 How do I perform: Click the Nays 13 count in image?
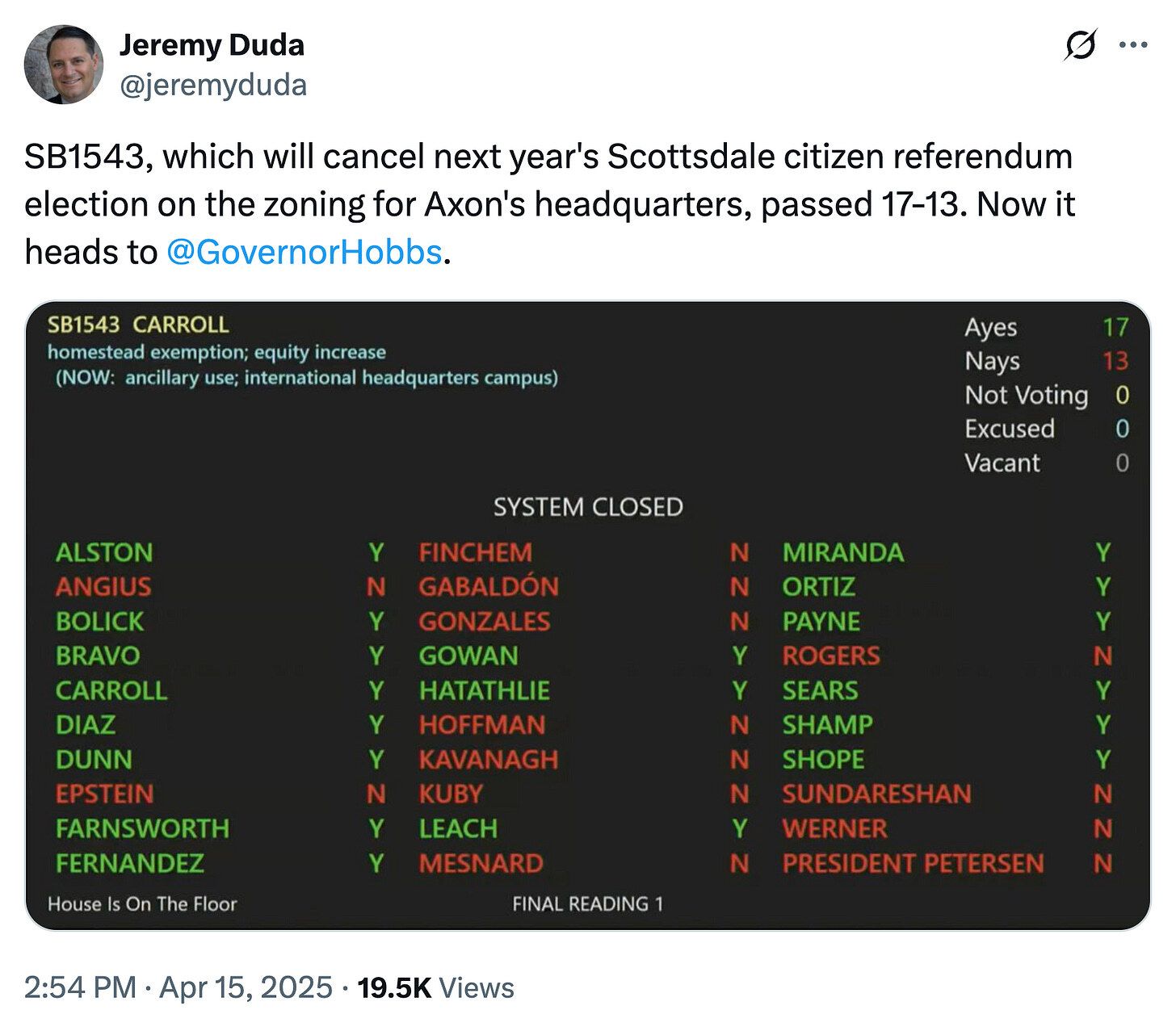click(1046, 361)
